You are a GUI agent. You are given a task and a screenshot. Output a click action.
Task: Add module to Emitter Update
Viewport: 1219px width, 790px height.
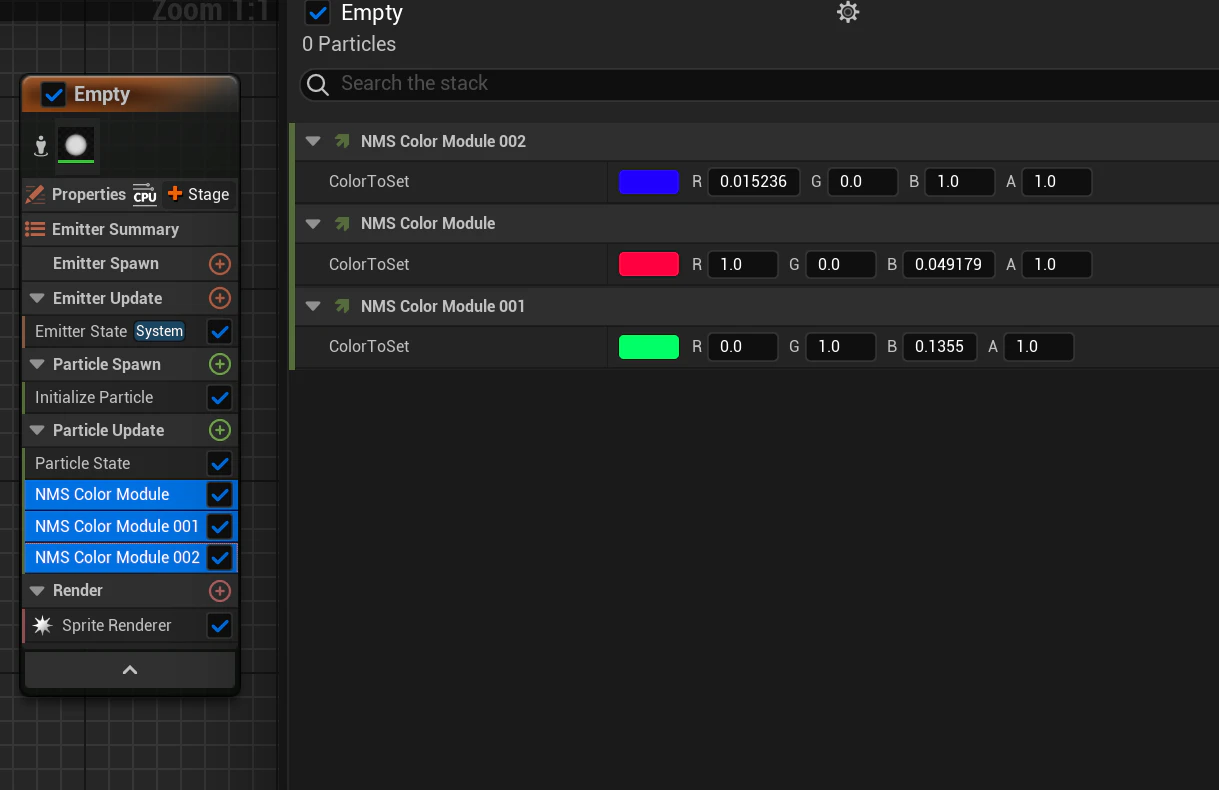220,298
